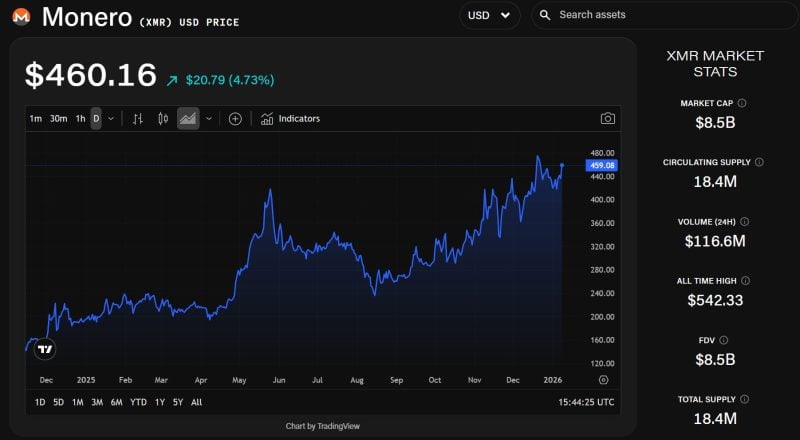
Task: Expand the time interval dropdown arrow
Action: (x=110, y=119)
